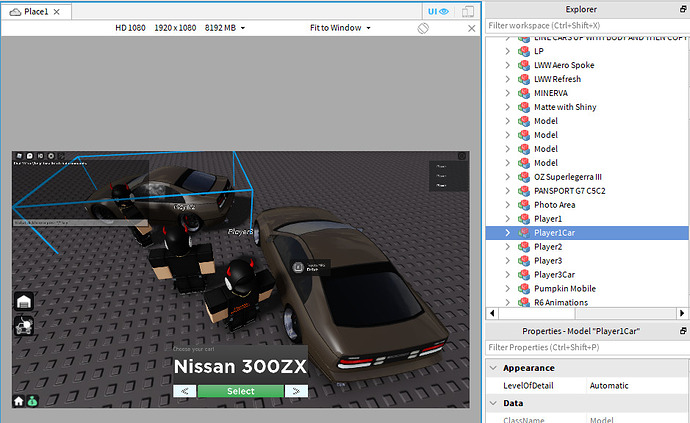Collapse the Appearance properties section
Viewport: 690px width, 423px height.
[x=493, y=368]
